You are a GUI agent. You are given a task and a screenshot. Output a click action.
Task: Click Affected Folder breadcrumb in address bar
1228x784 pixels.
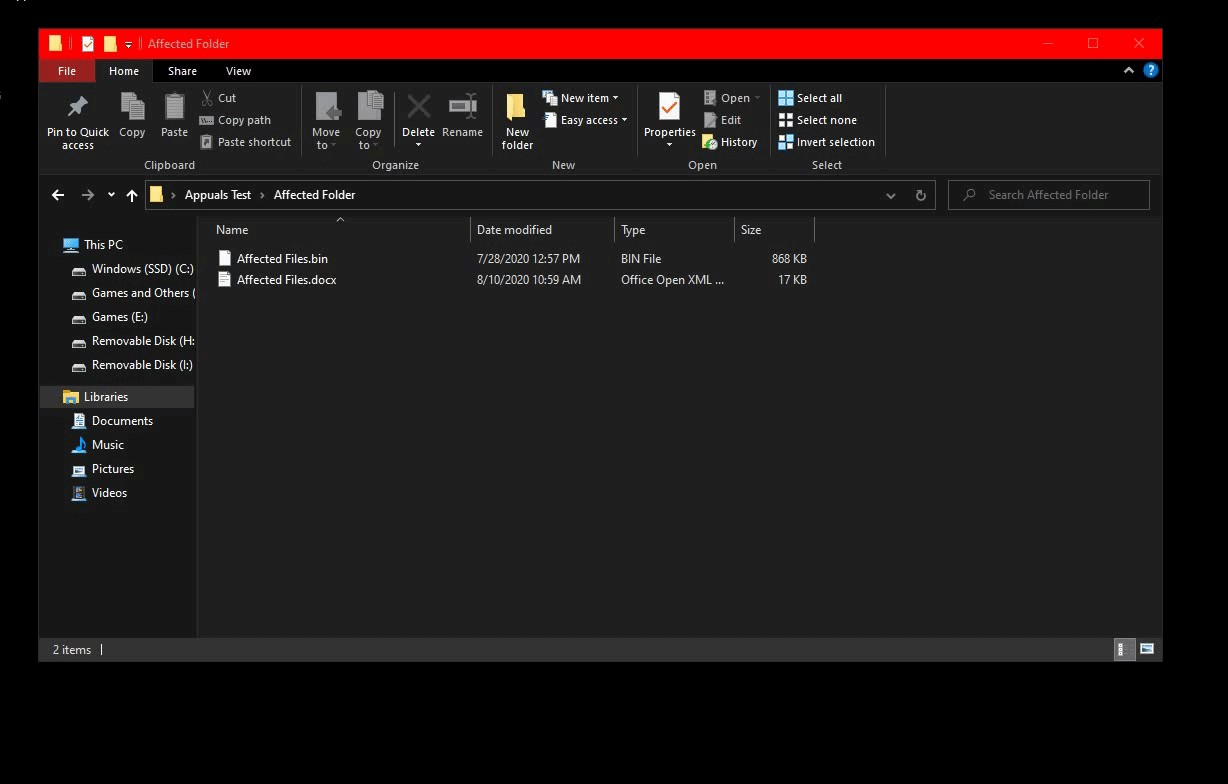pyautogui.click(x=314, y=195)
